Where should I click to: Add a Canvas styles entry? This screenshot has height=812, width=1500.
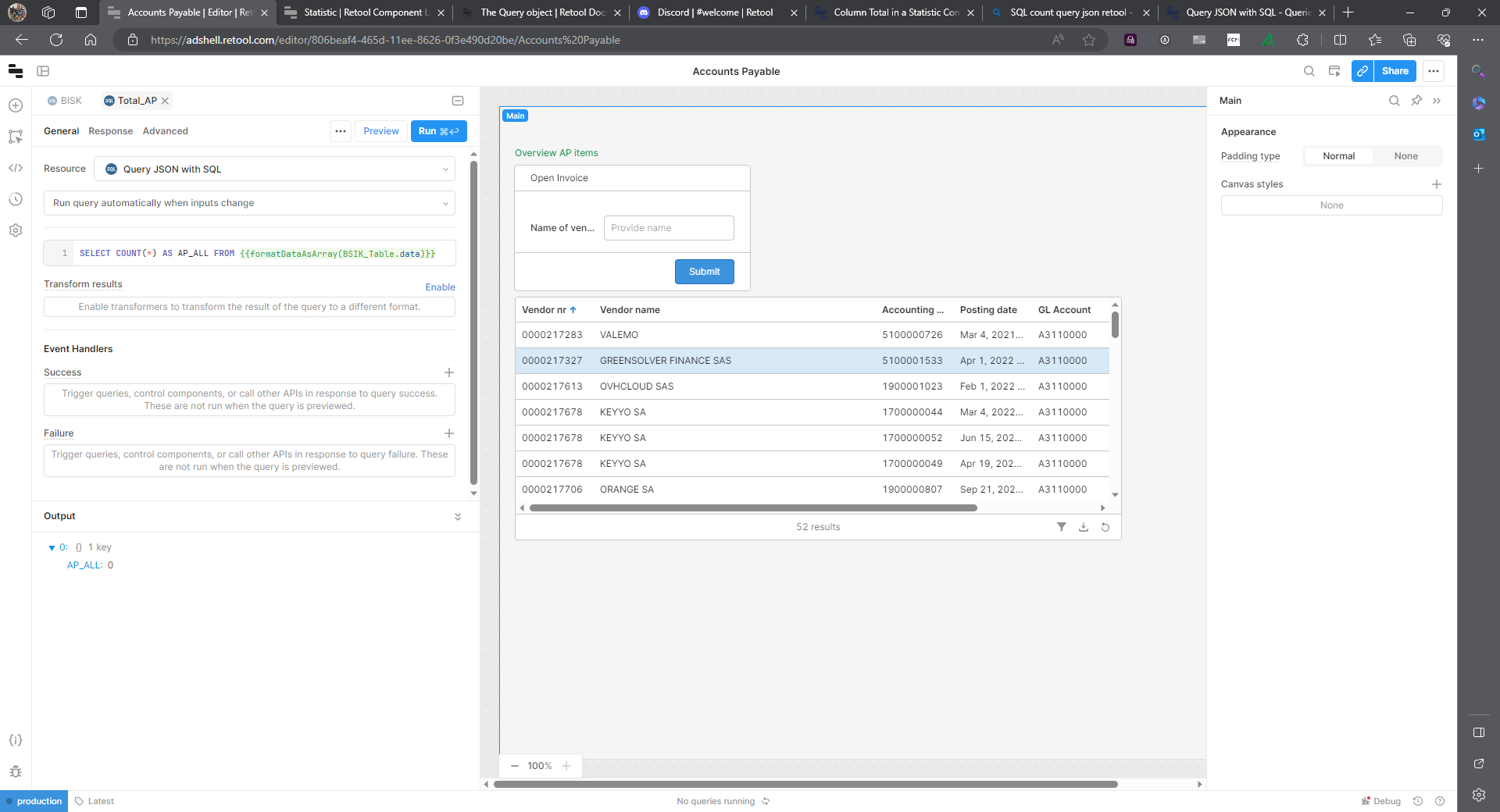pos(1436,184)
